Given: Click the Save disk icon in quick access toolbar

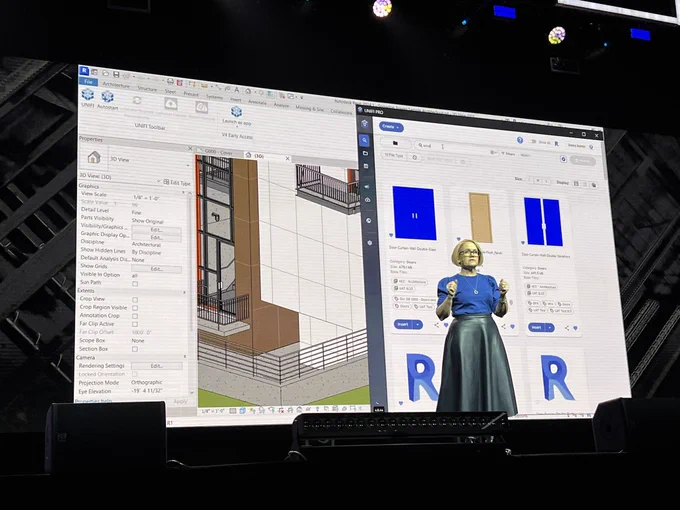Looking at the screenshot, I should pyautogui.click(x=116, y=74).
